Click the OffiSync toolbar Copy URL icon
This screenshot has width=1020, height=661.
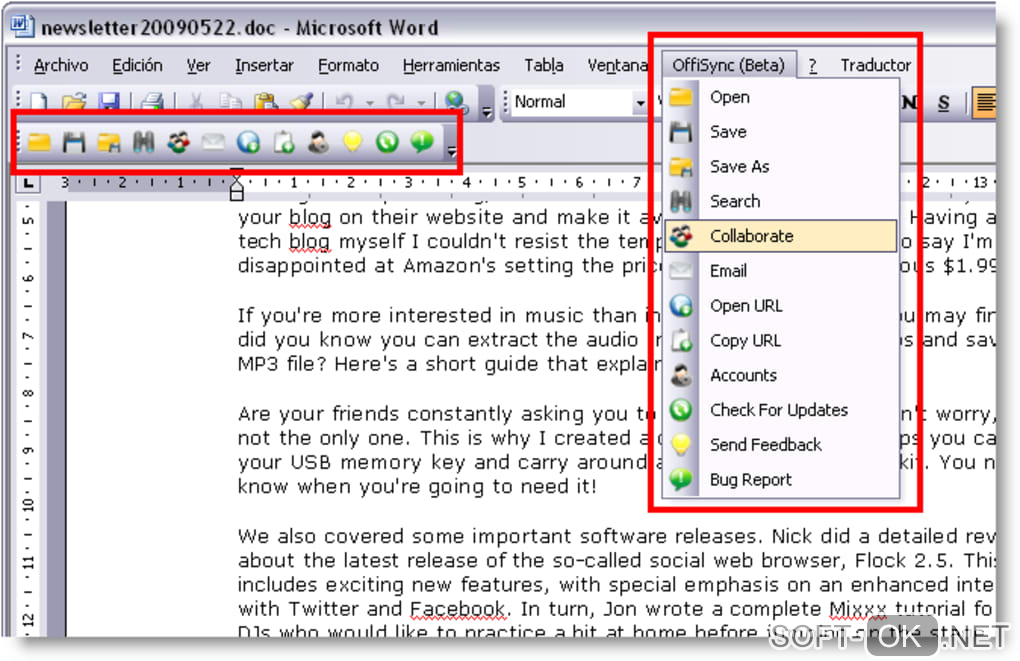point(284,142)
